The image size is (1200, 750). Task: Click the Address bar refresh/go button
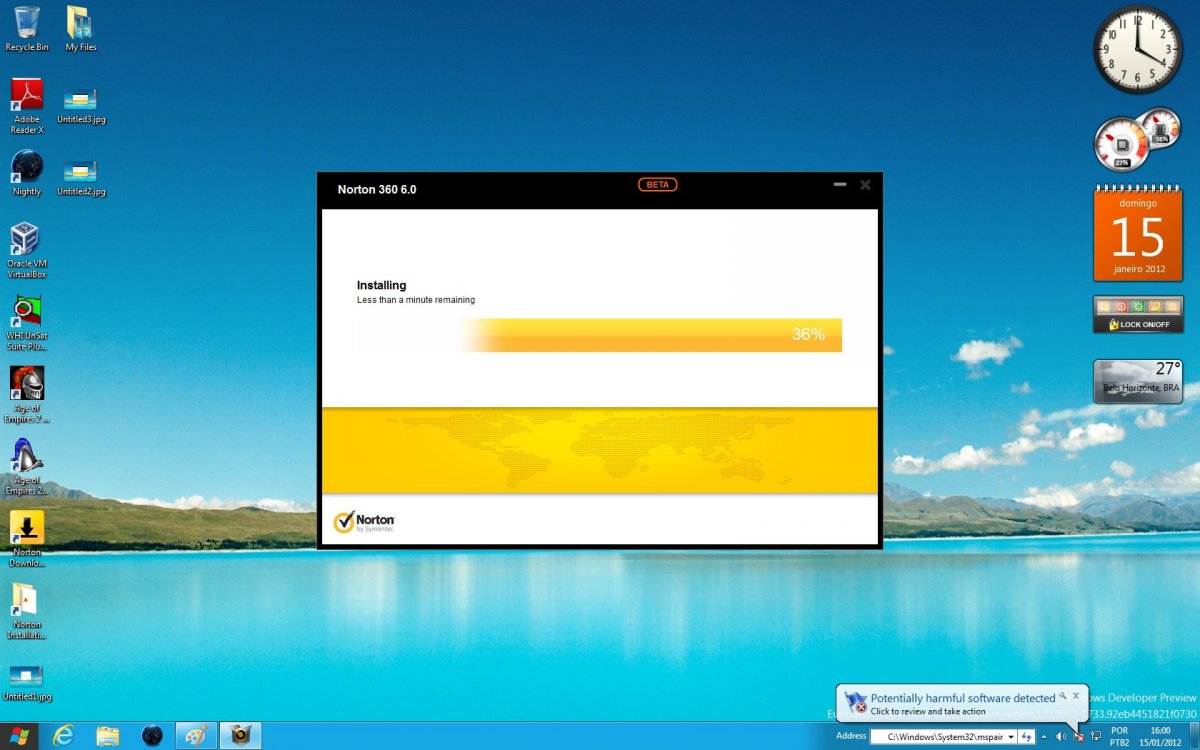(1026, 737)
